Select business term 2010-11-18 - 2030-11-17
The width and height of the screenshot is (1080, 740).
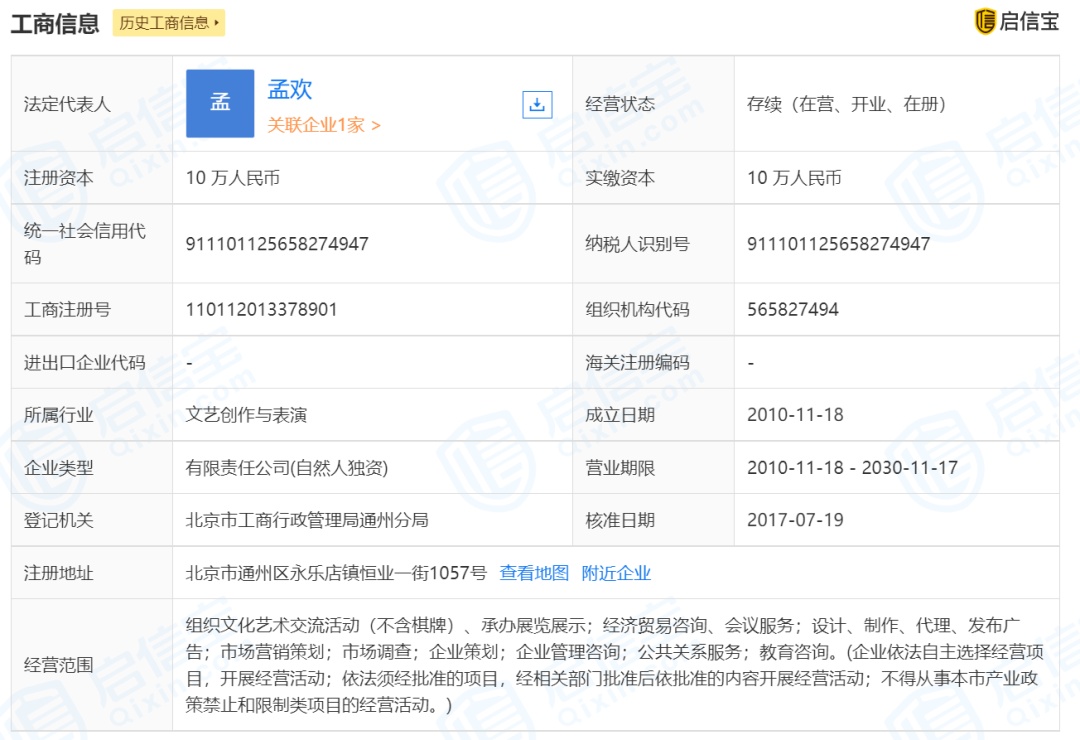pos(852,468)
